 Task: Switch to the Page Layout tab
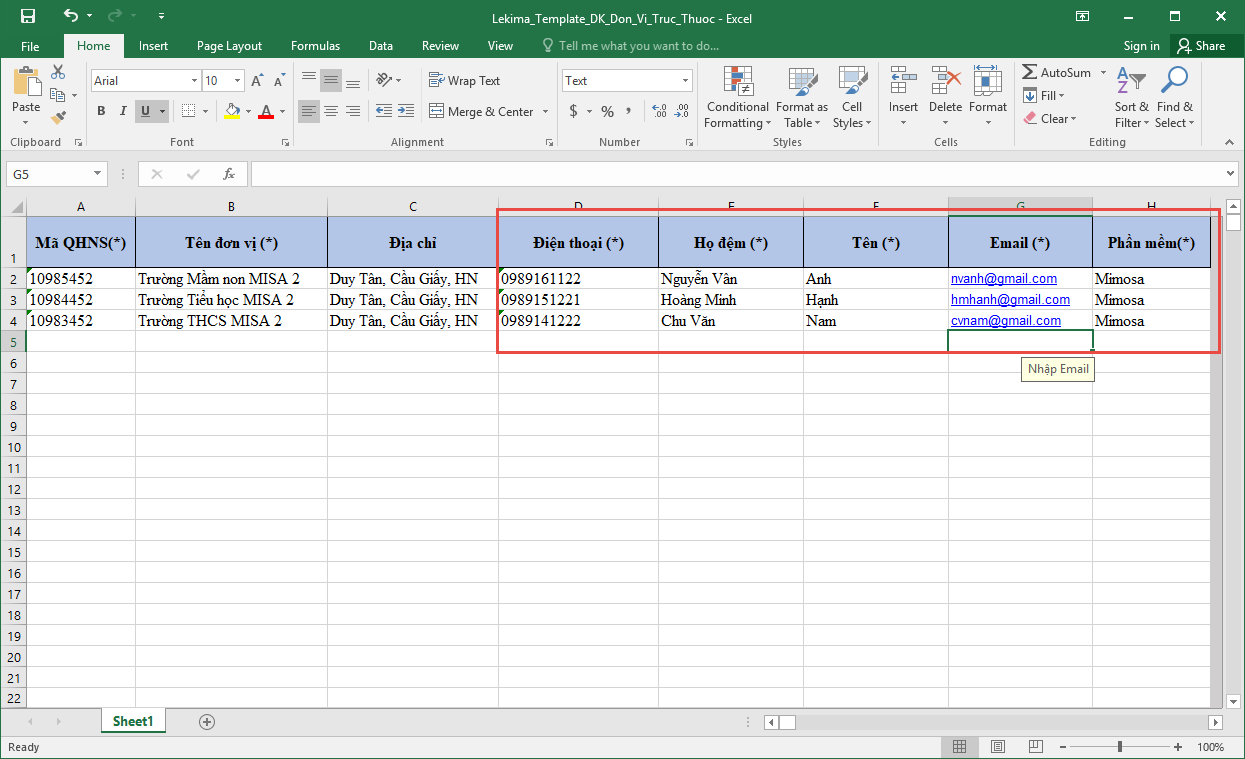point(229,46)
